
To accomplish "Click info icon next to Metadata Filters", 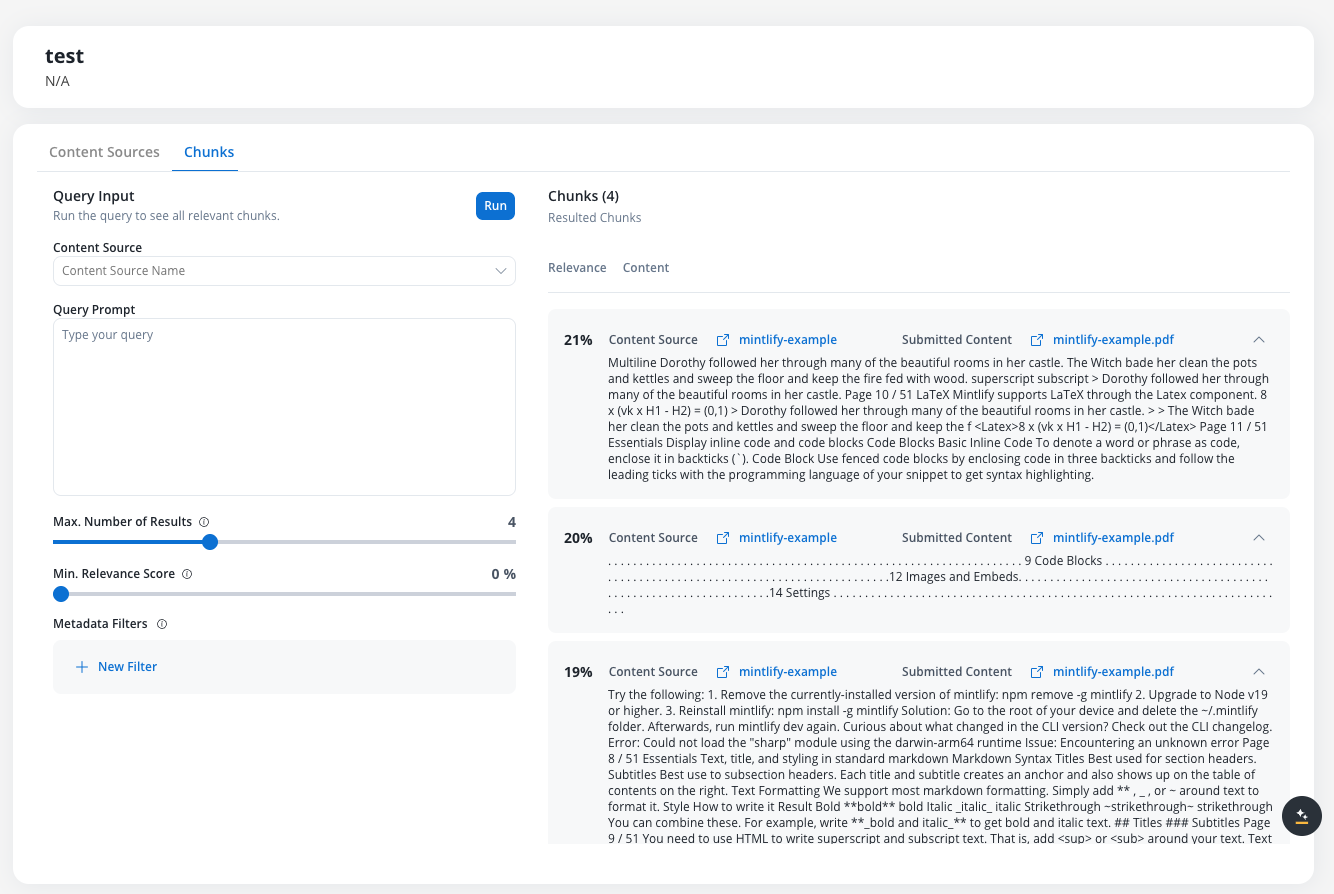I will point(162,624).
